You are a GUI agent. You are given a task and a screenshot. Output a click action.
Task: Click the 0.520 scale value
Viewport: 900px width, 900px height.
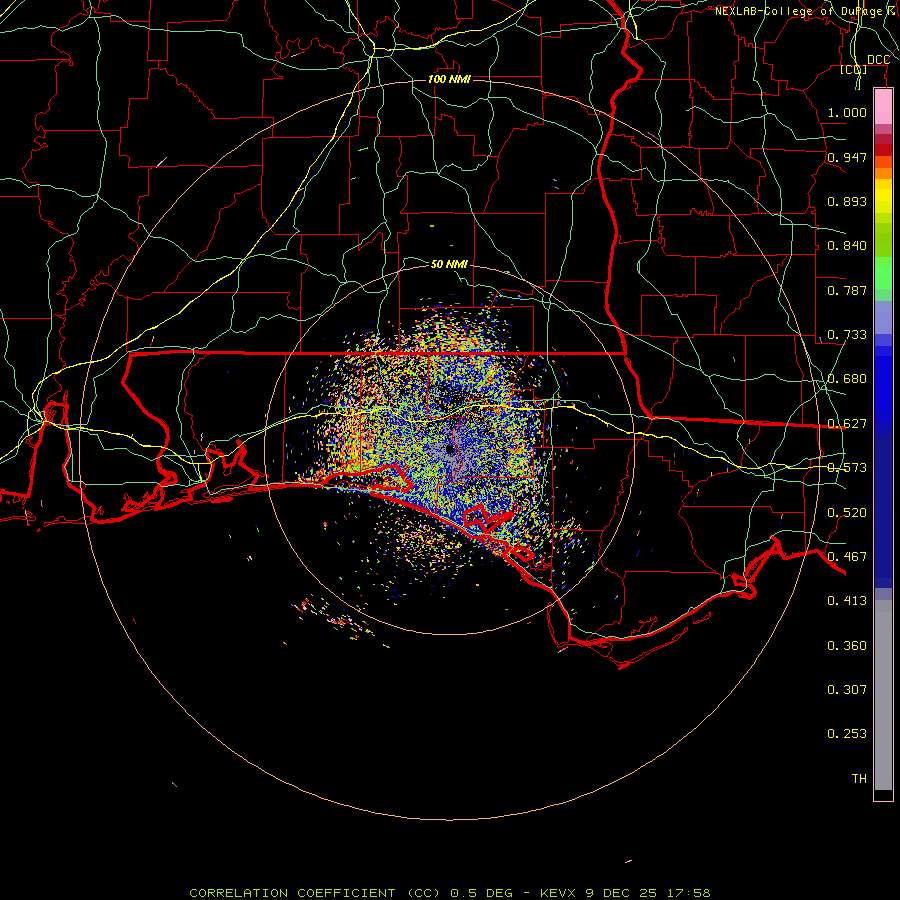click(847, 513)
